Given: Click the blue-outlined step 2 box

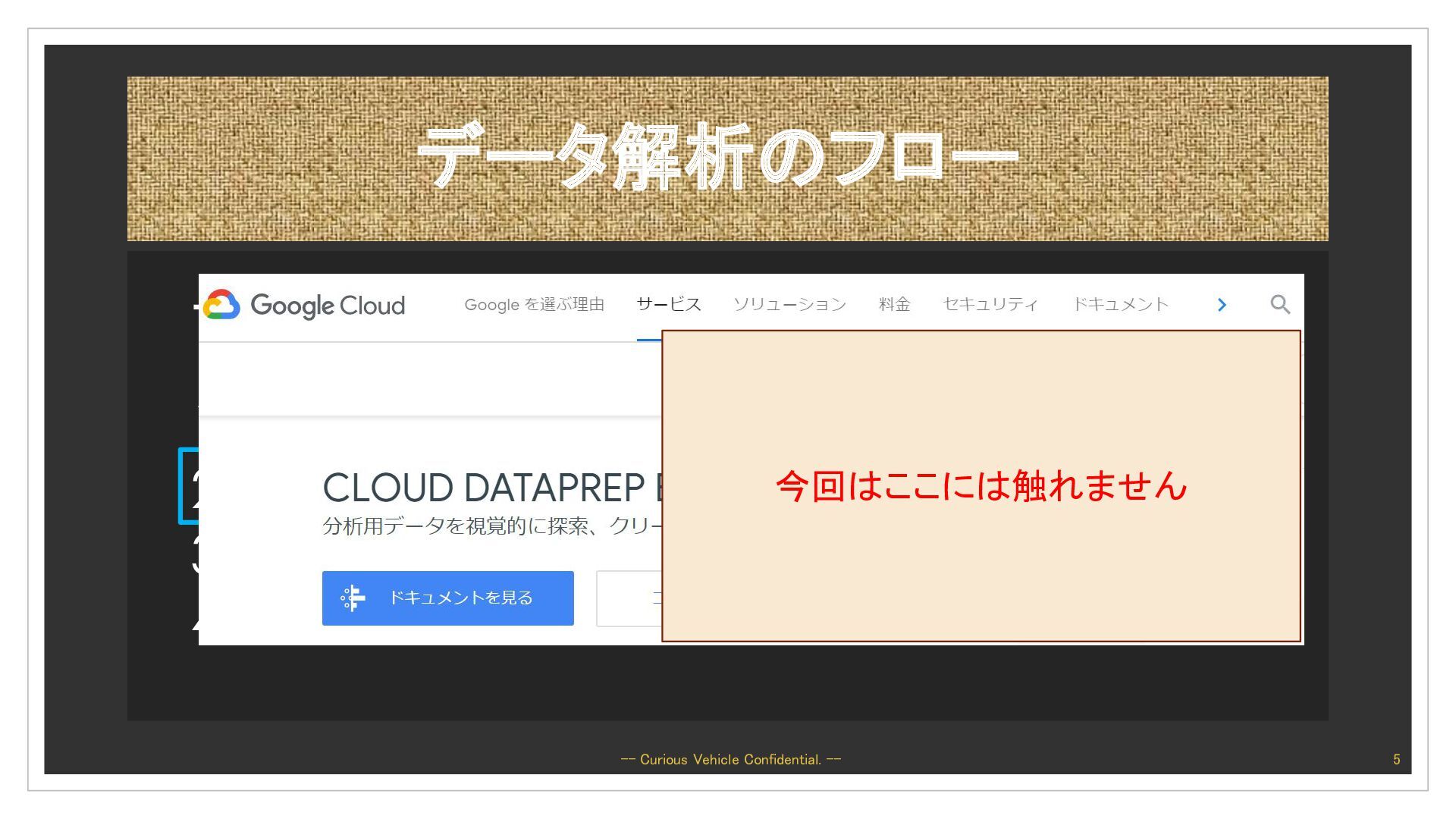Looking at the screenshot, I should click(188, 486).
